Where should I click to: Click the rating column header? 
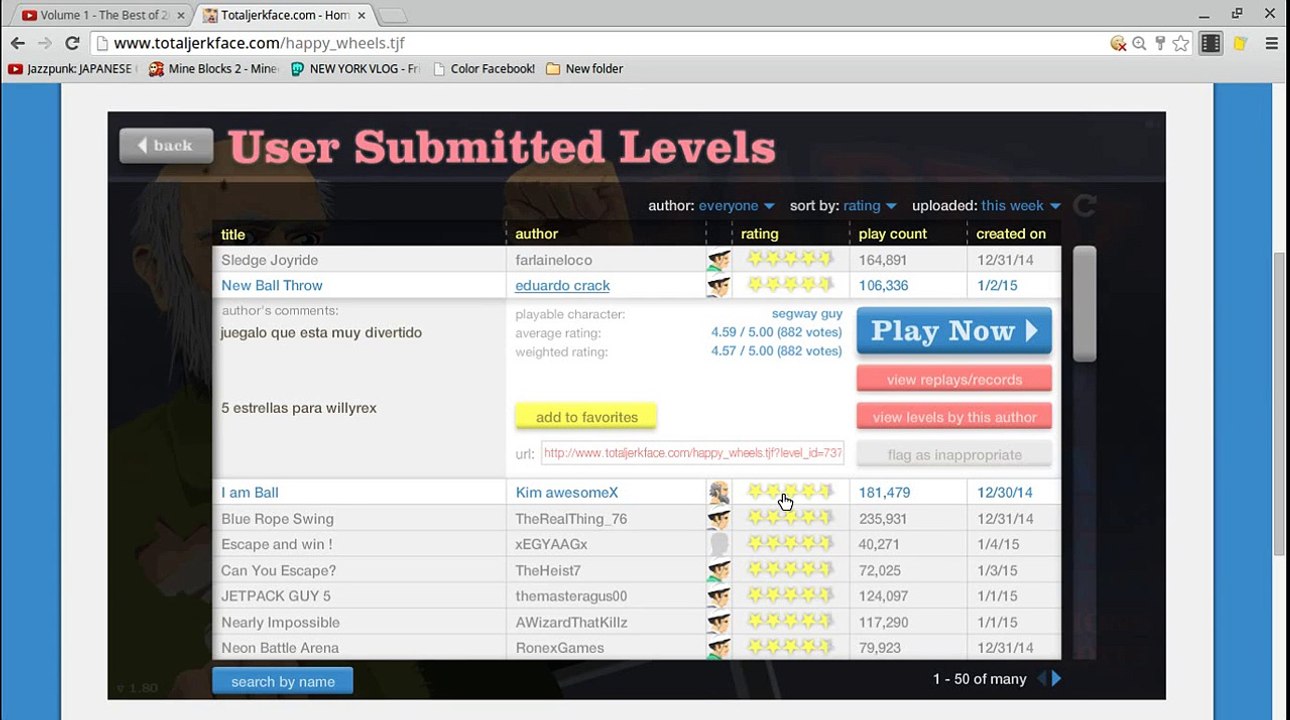(760, 234)
